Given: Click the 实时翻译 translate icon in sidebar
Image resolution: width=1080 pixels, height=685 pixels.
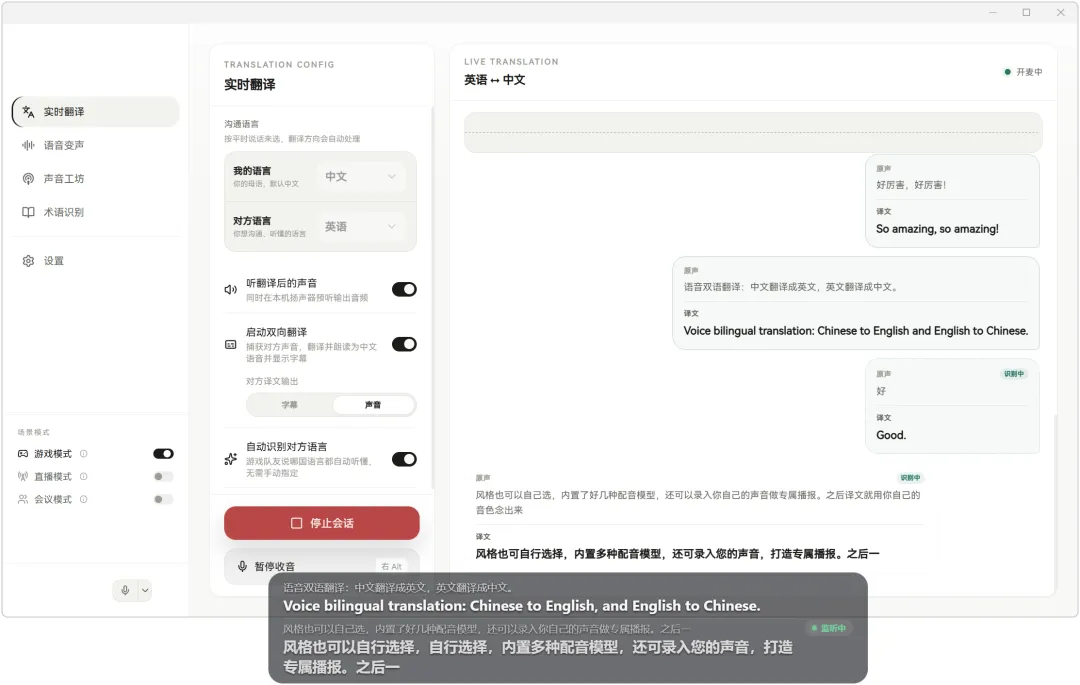Looking at the screenshot, I should (x=28, y=112).
